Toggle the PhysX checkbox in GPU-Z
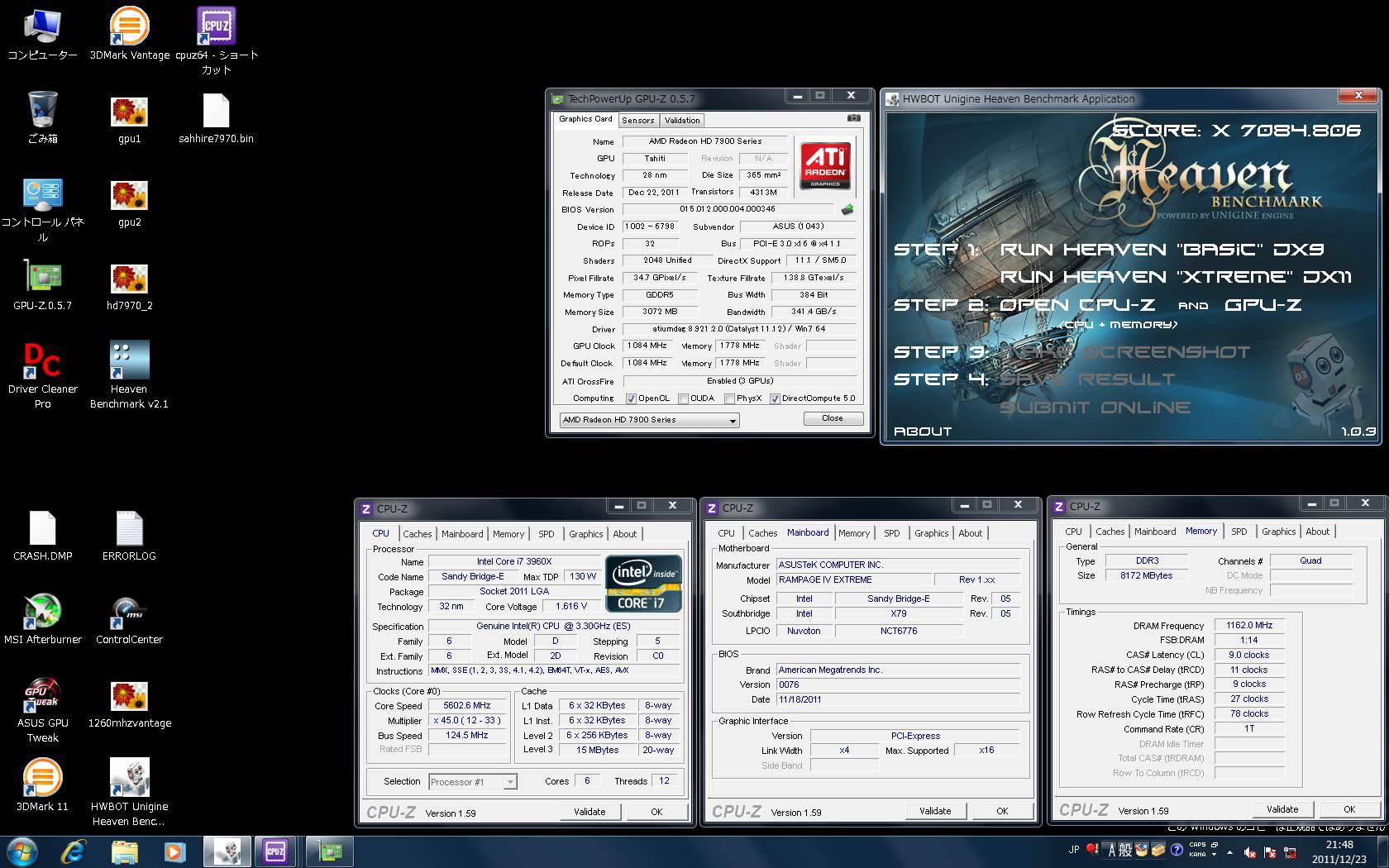Viewport: 1389px width, 868px height. click(x=729, y=398)
